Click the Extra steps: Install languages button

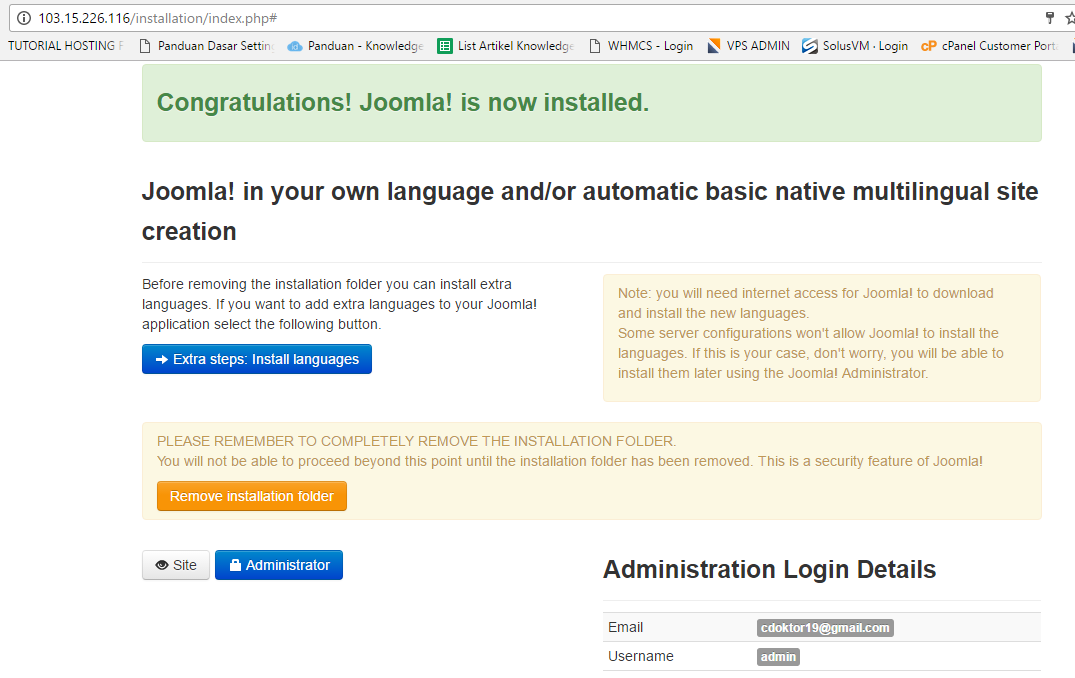[257, 359]
